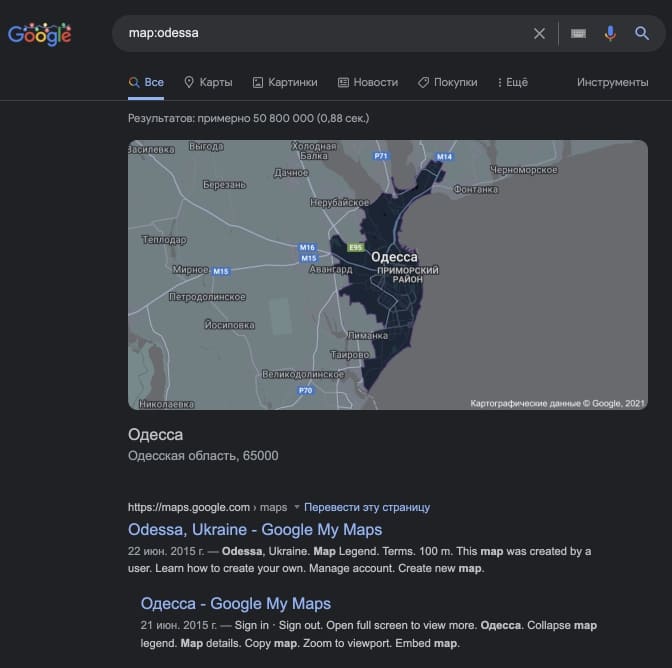Expand the Ещё menu
Screen dimensions: 672x668
(513, 82)
